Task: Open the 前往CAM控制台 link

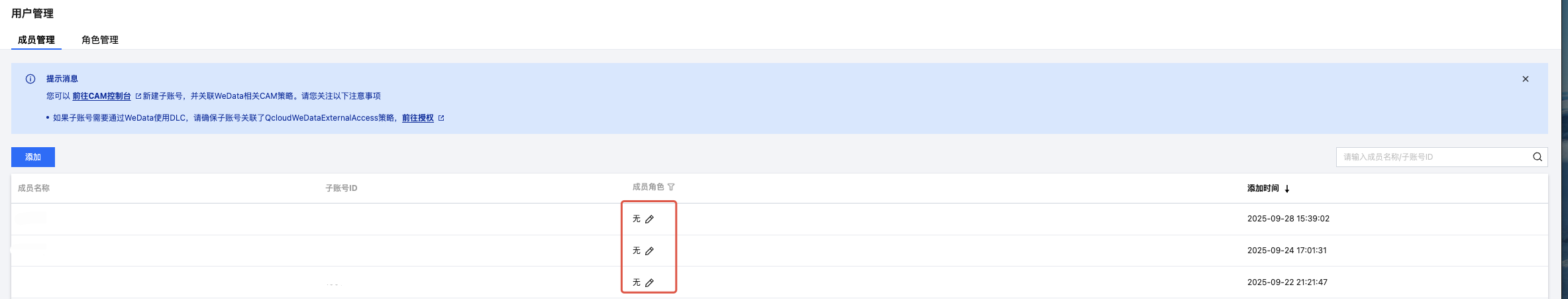Action: [x=101, y=96]
